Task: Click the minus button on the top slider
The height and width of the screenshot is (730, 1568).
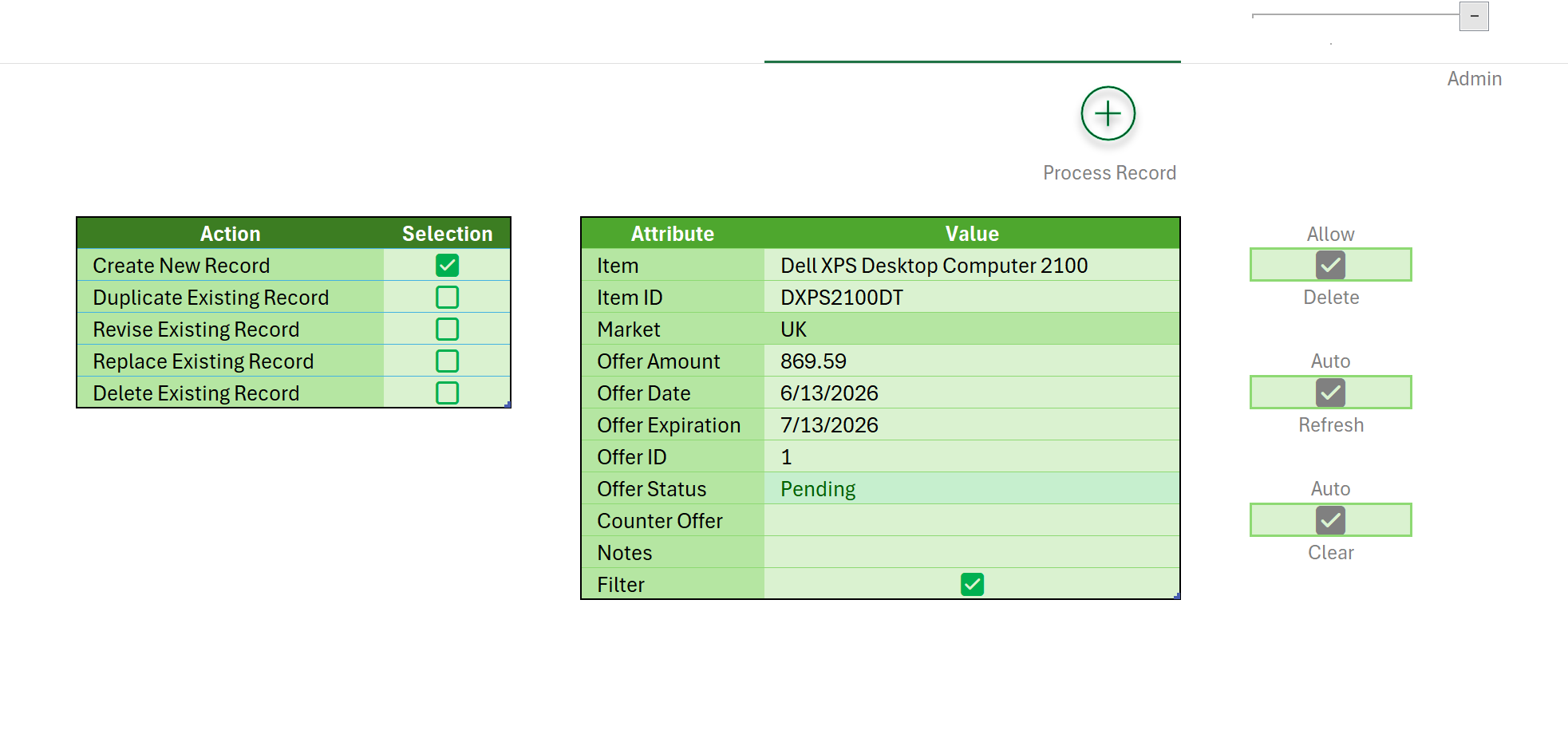Action: [1474, 16]
